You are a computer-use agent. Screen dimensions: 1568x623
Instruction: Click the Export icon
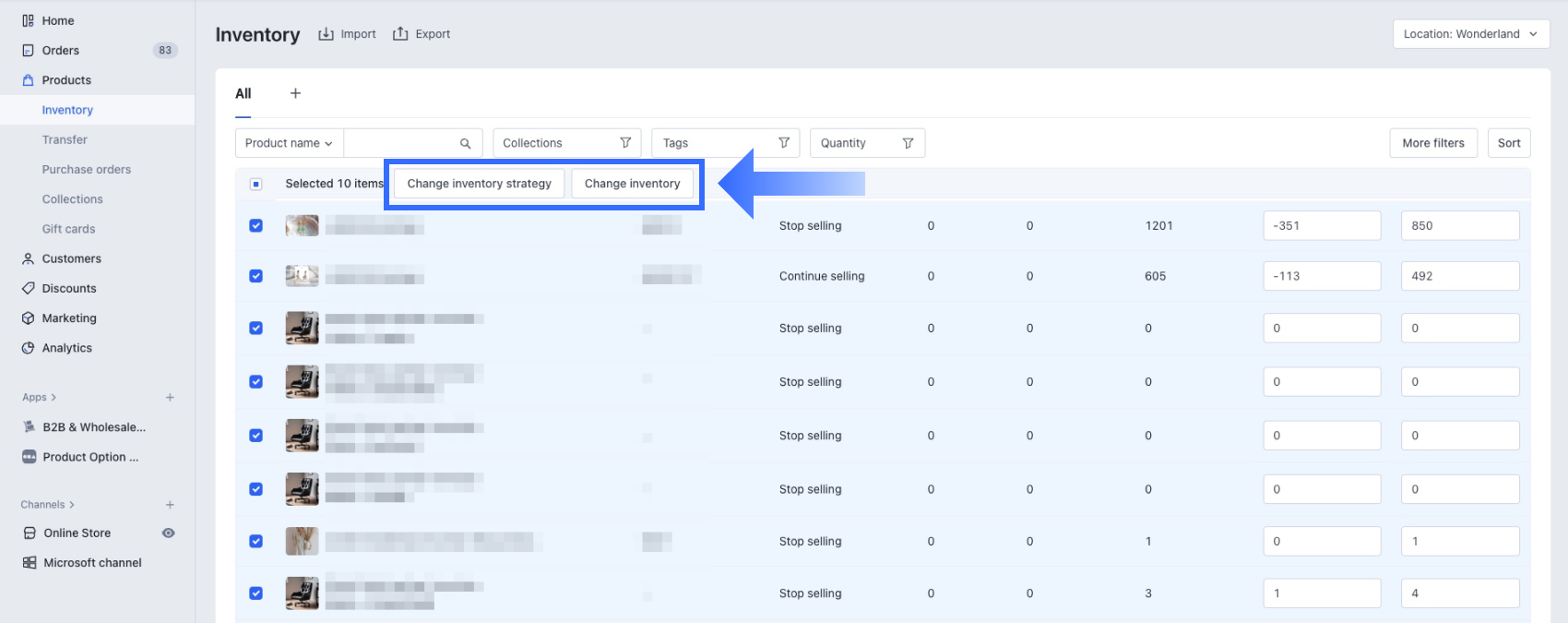click(x=400, y=34)
